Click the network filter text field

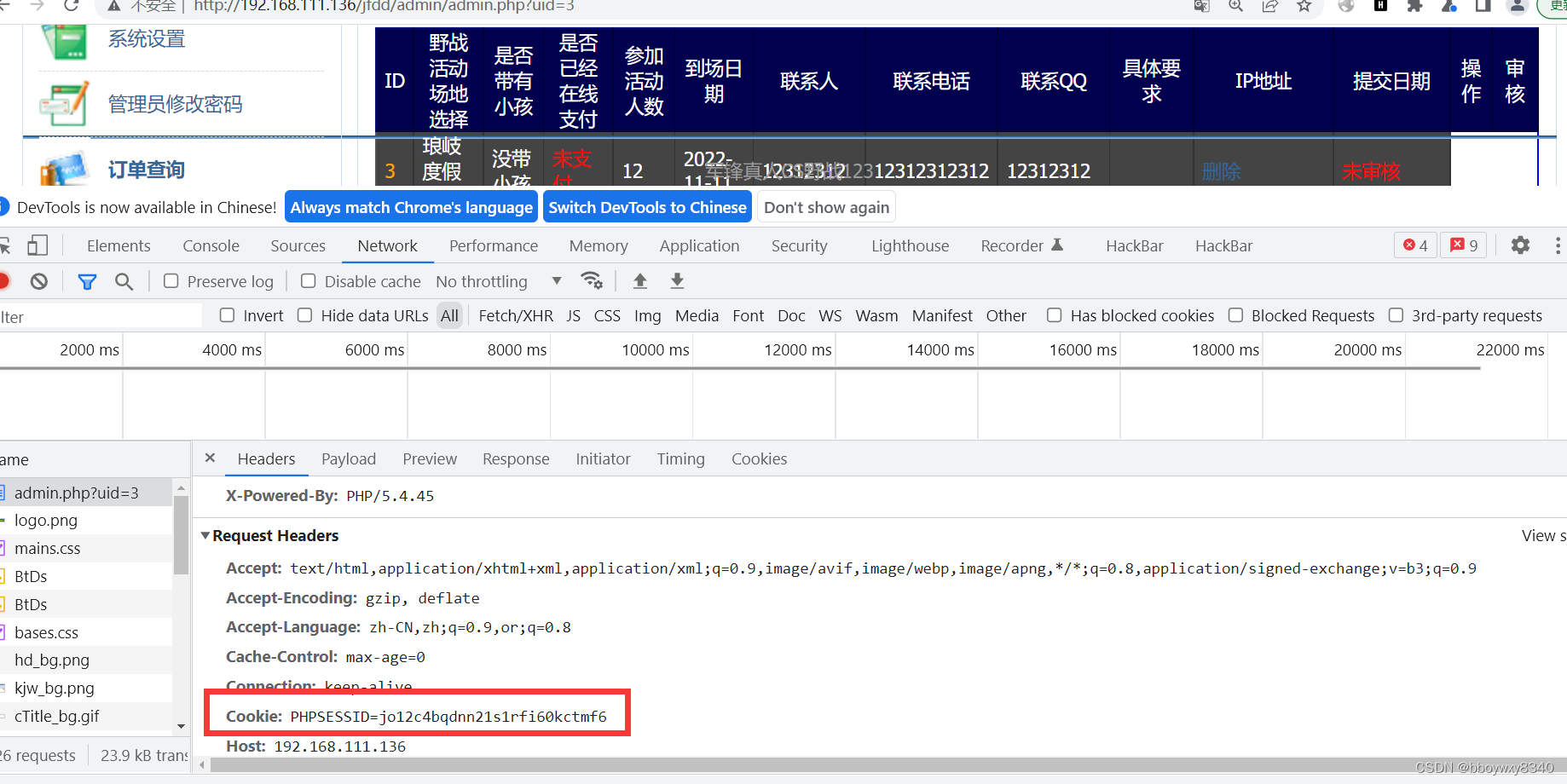pyautogui.click(x=101, y=316)
